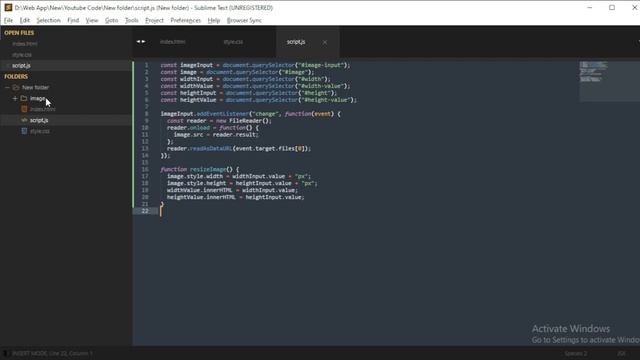Viewport: 640px width, 360px height.
Task: Open the Edit menu
Action: click(24, 20)
